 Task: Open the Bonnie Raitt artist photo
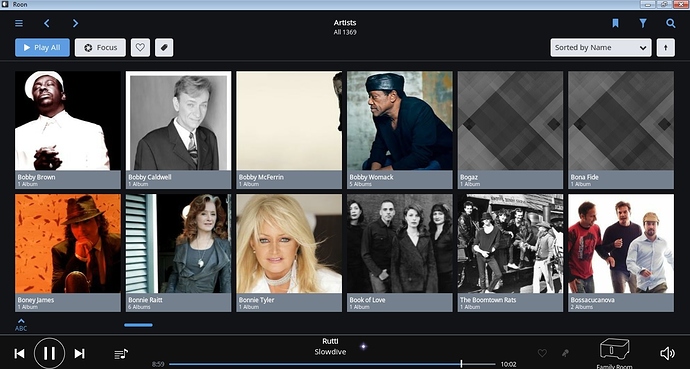click(178, 244)
